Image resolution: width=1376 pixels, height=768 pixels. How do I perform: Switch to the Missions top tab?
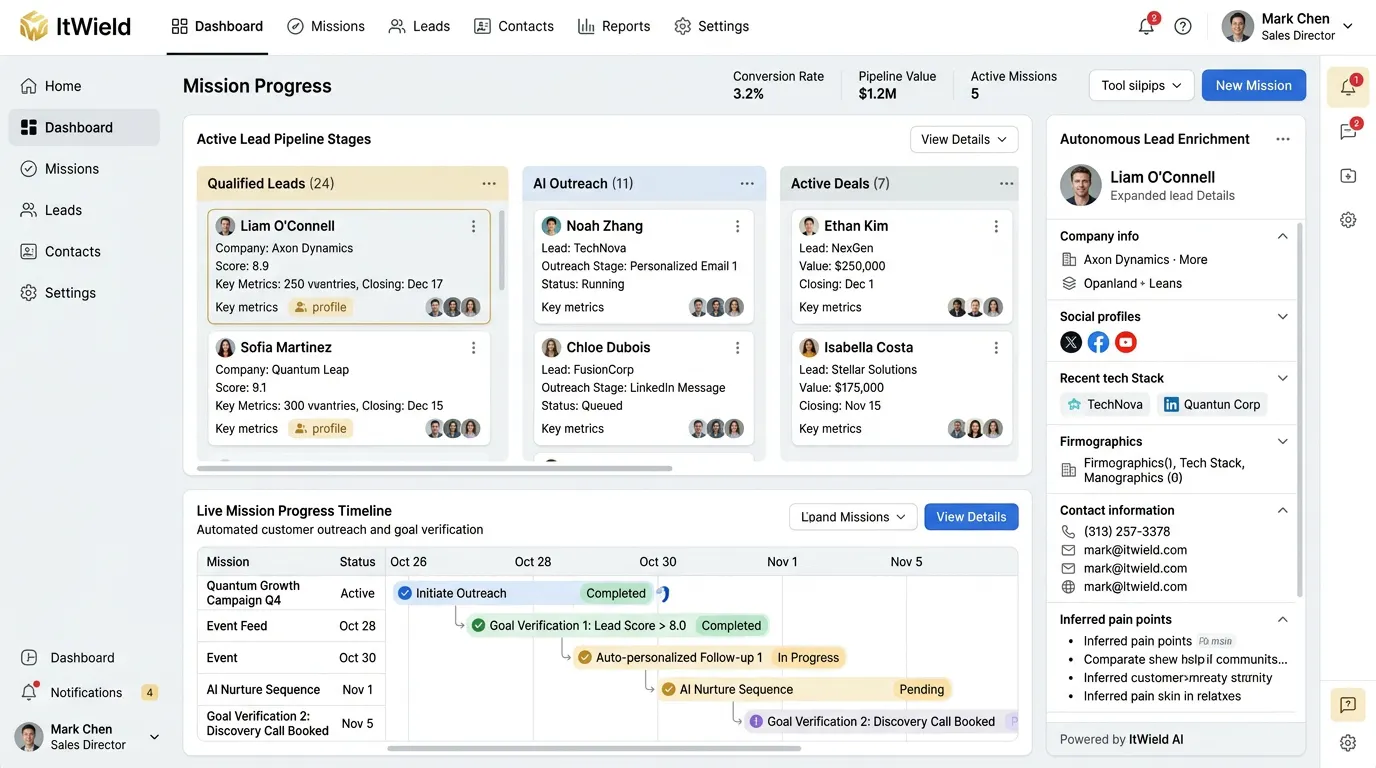(x=326, y=26)
